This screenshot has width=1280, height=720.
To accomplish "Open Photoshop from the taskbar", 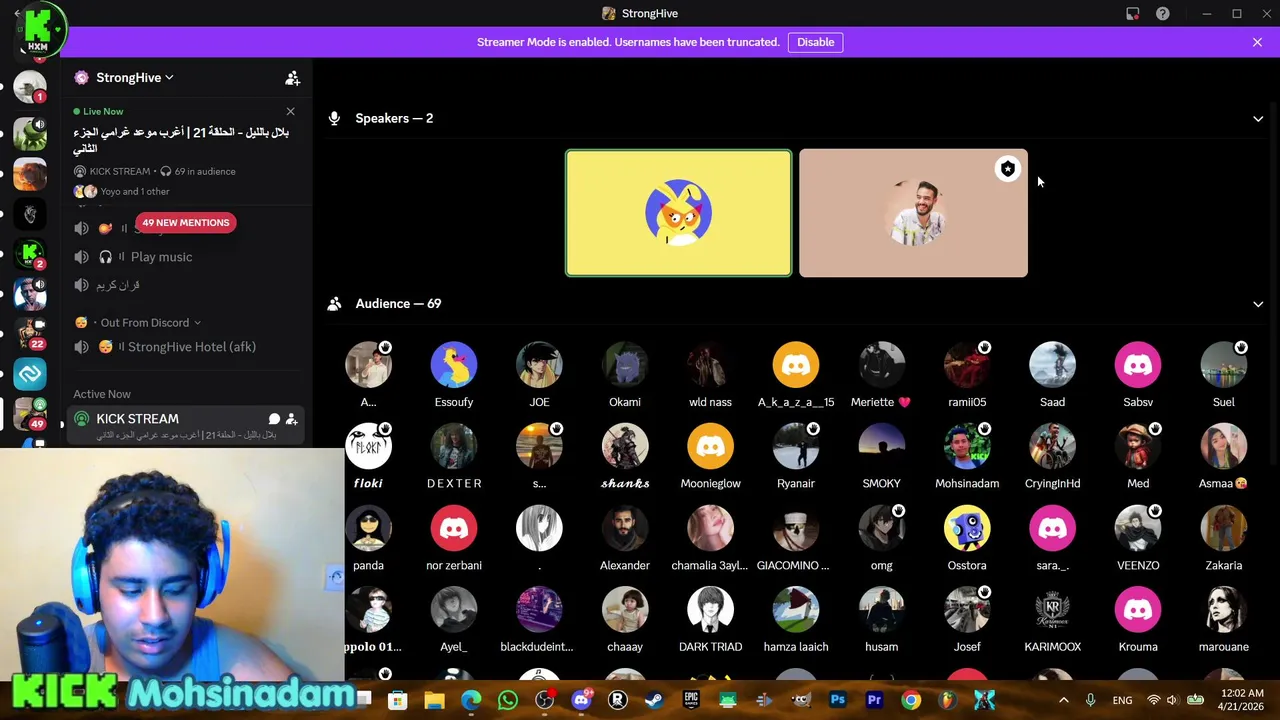I will tap(838, 700).
